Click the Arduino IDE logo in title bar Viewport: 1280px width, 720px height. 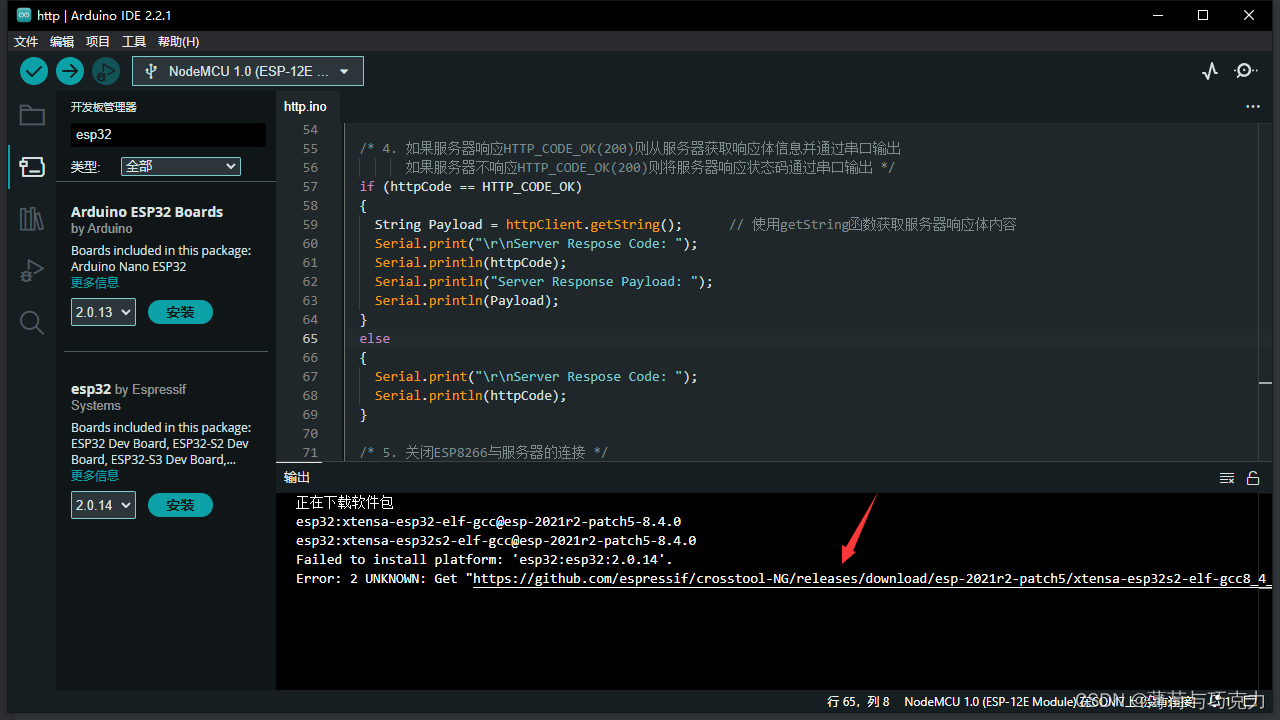[x=24, y=15]
